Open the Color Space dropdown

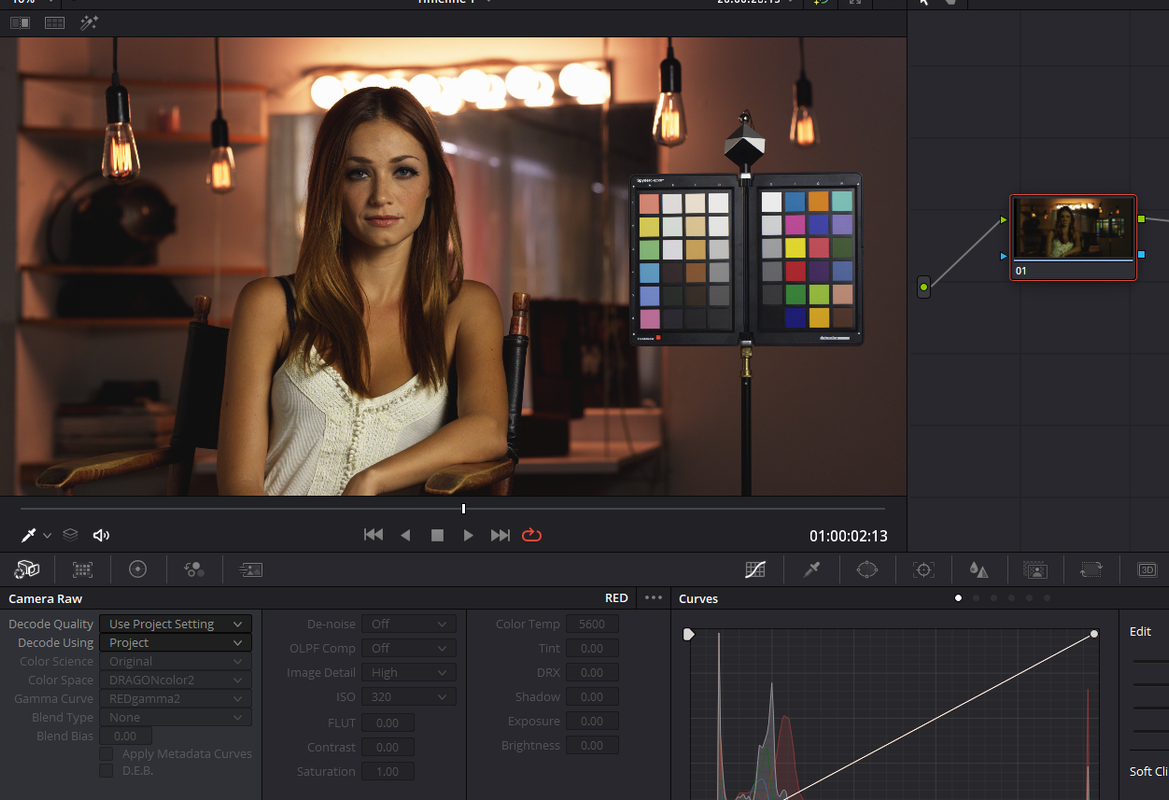[x=175, y=679]
